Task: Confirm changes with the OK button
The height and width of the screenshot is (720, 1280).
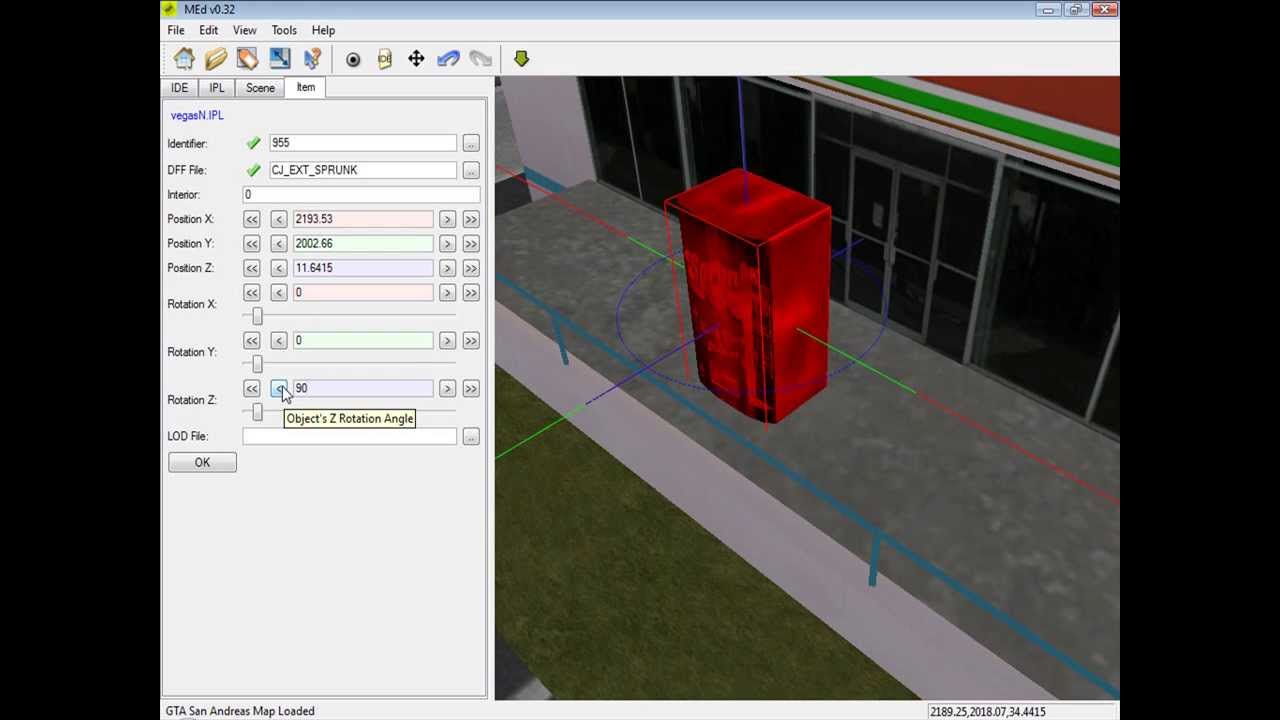Action: coord(202,462)
